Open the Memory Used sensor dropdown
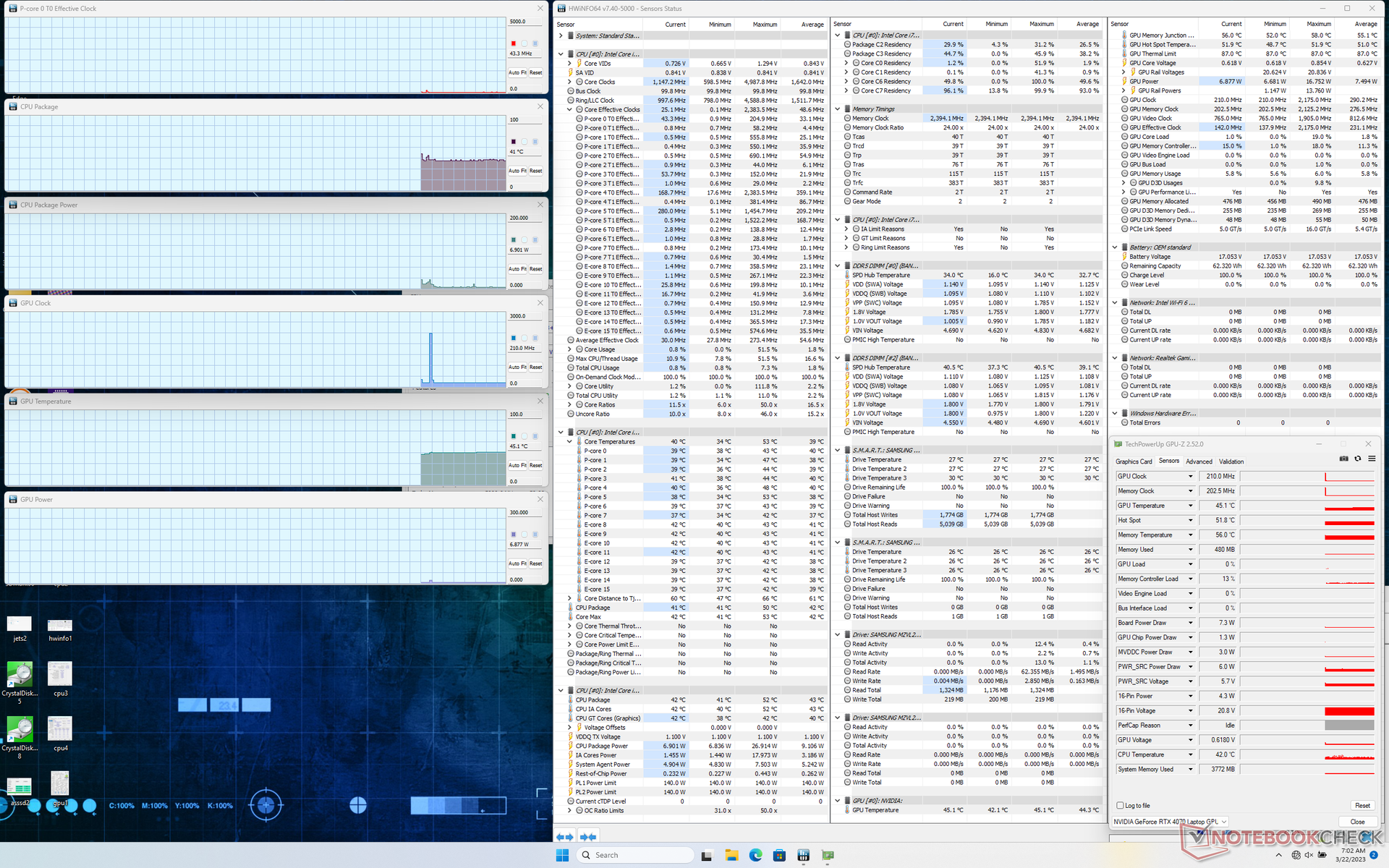This screenshot has width=1389, height=868. point(1190,550)
